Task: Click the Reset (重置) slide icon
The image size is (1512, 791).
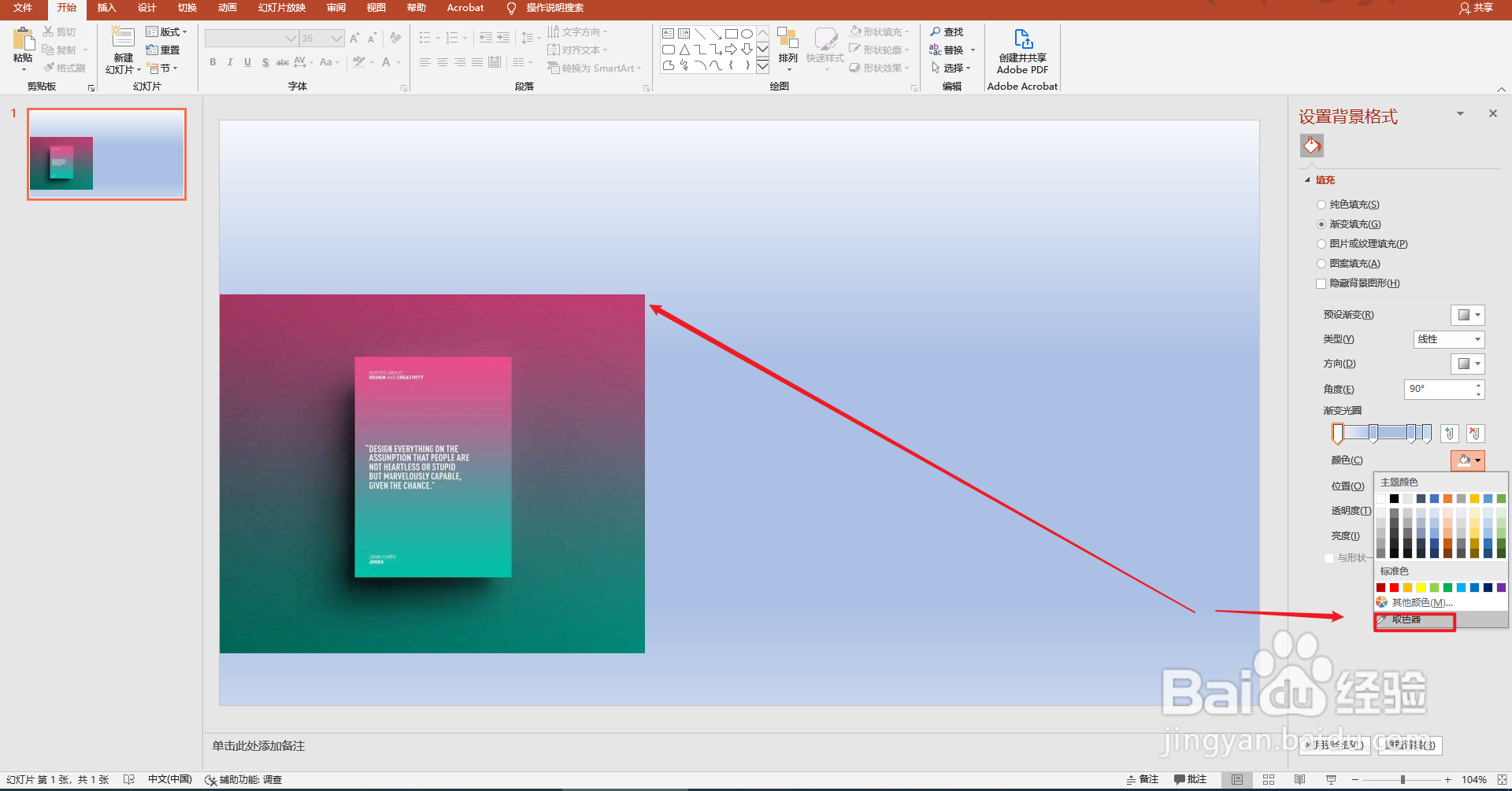Action: 153,50
